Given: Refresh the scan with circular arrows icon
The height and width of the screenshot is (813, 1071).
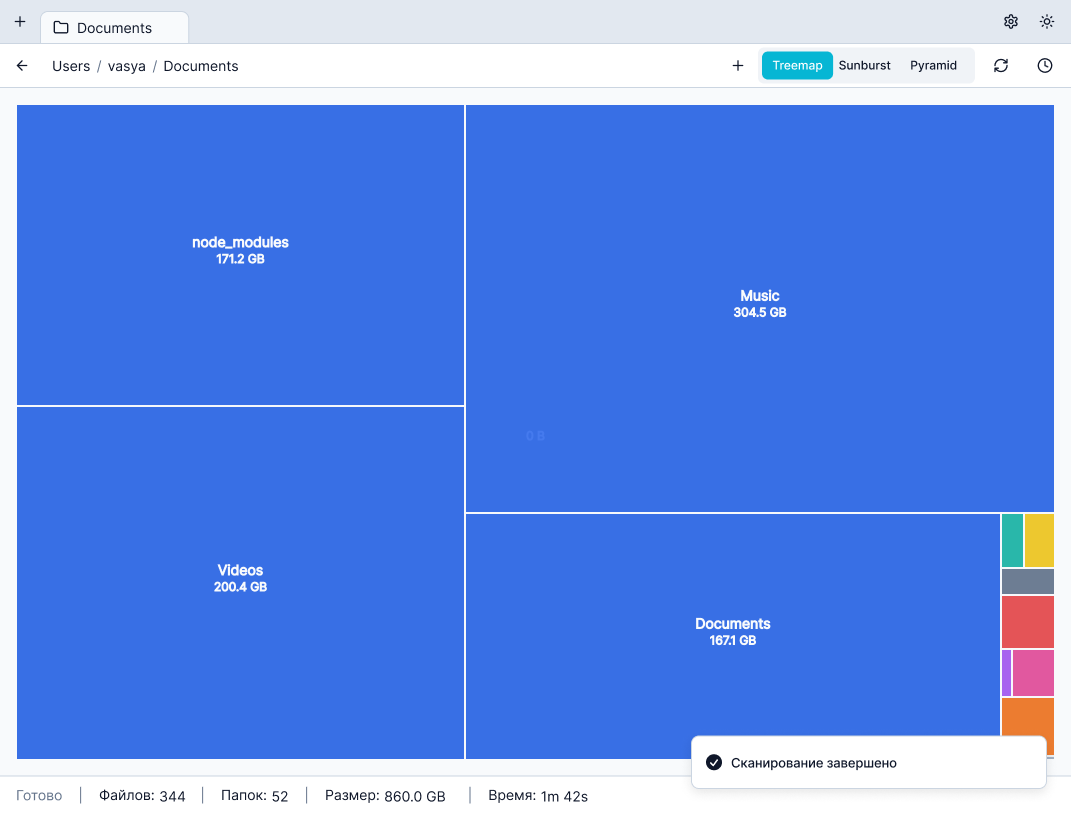Looking at the screenshot, I should tap(1001, 66).
